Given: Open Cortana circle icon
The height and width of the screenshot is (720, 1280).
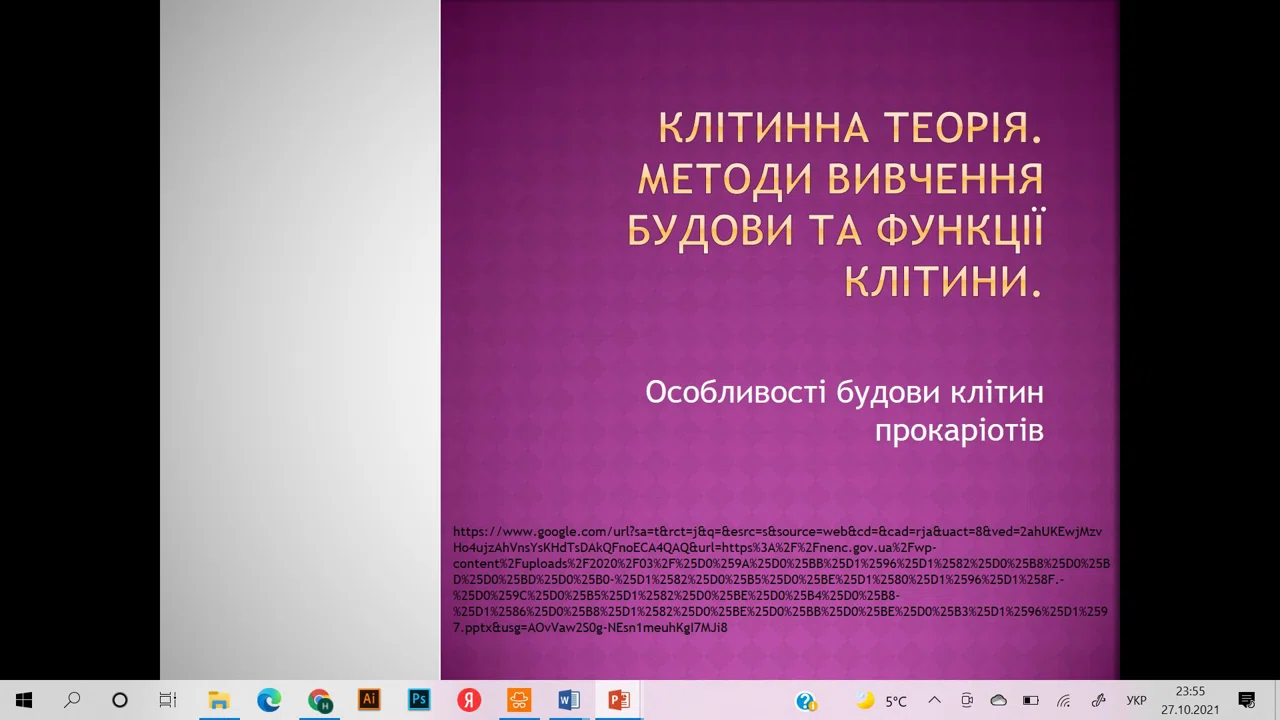Looking at the screenshot, I should (120, 700).
